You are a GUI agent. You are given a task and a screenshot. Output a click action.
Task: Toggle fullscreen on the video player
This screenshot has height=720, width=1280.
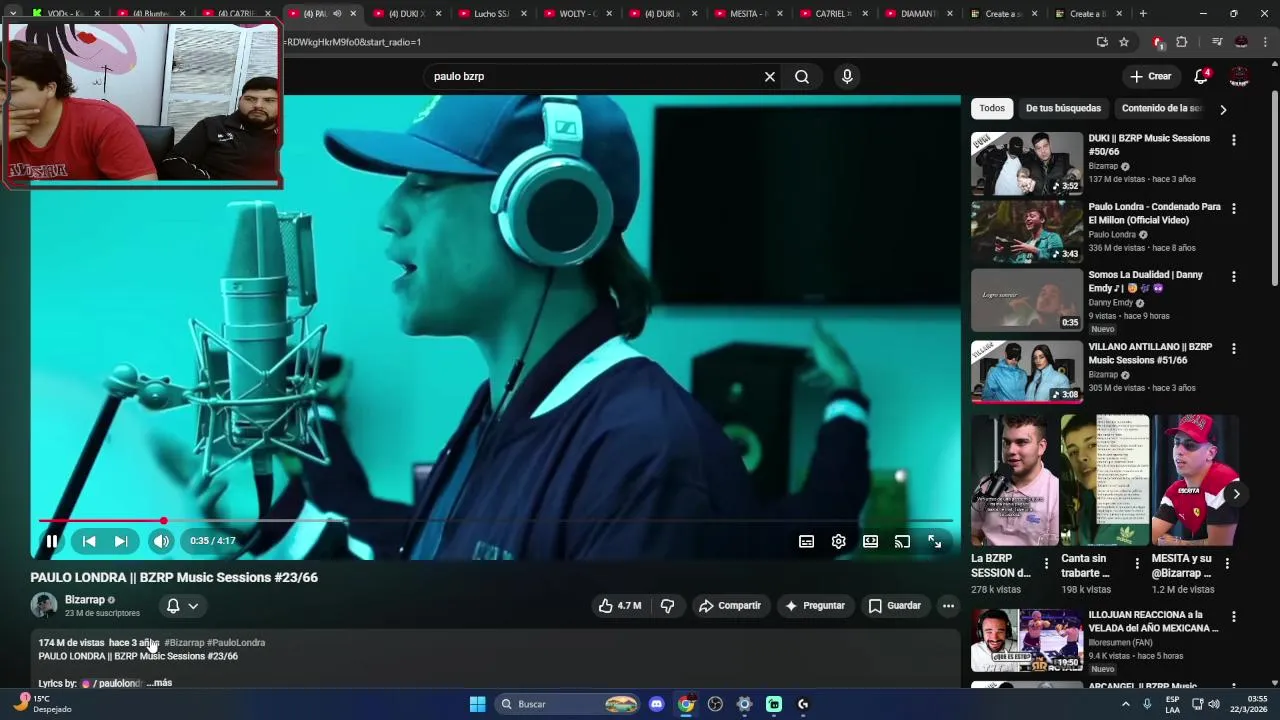pos(934,541)
